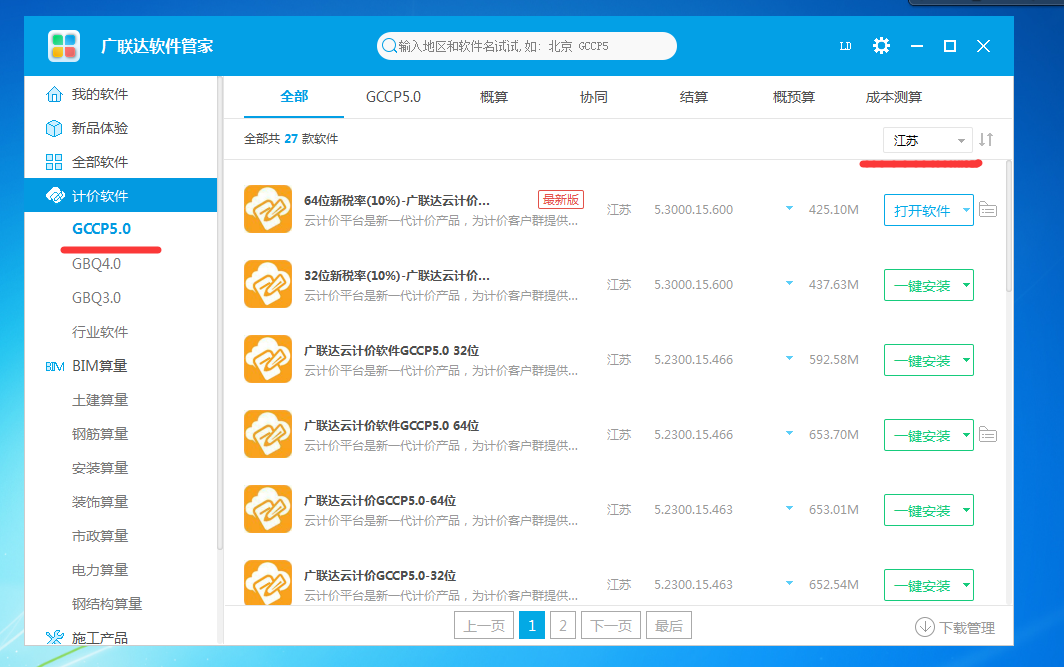Click app icon of 广联达云计价软件GCCP5.0 32位
1064x667 pixels.
click(x=268, y=359)
